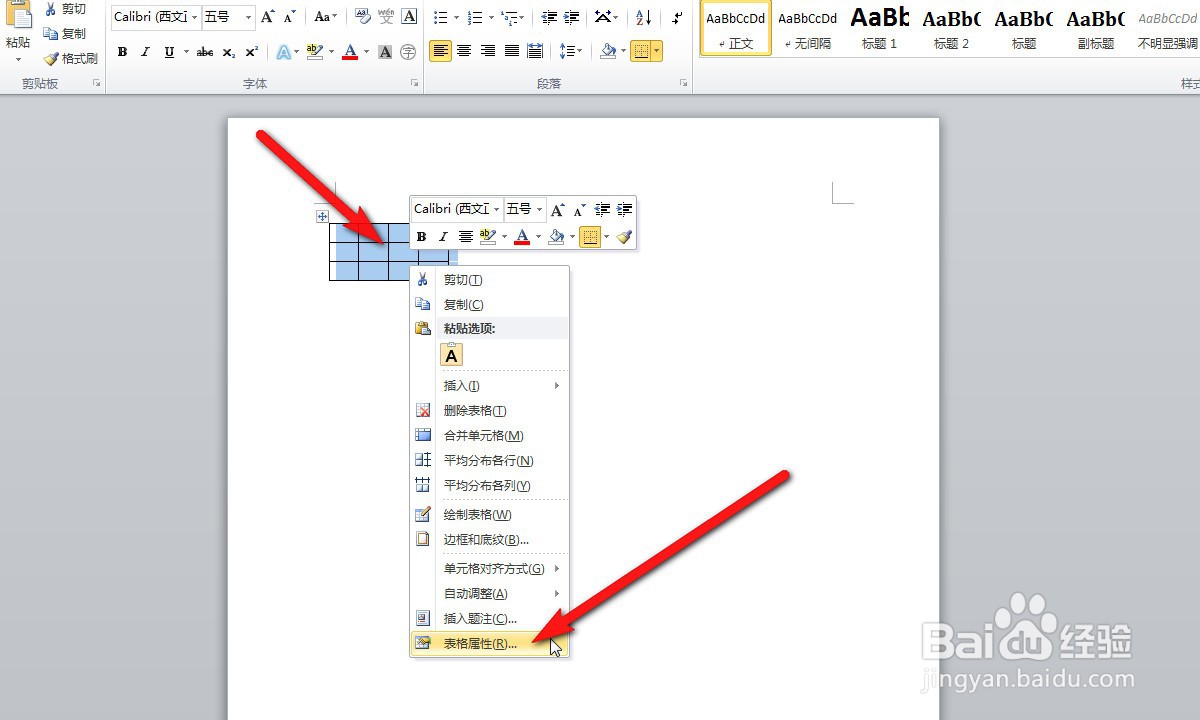This screenshot has width=1200, height=720.
Task: Click ribbon Grow Font button
Action: tap(268, 17)
